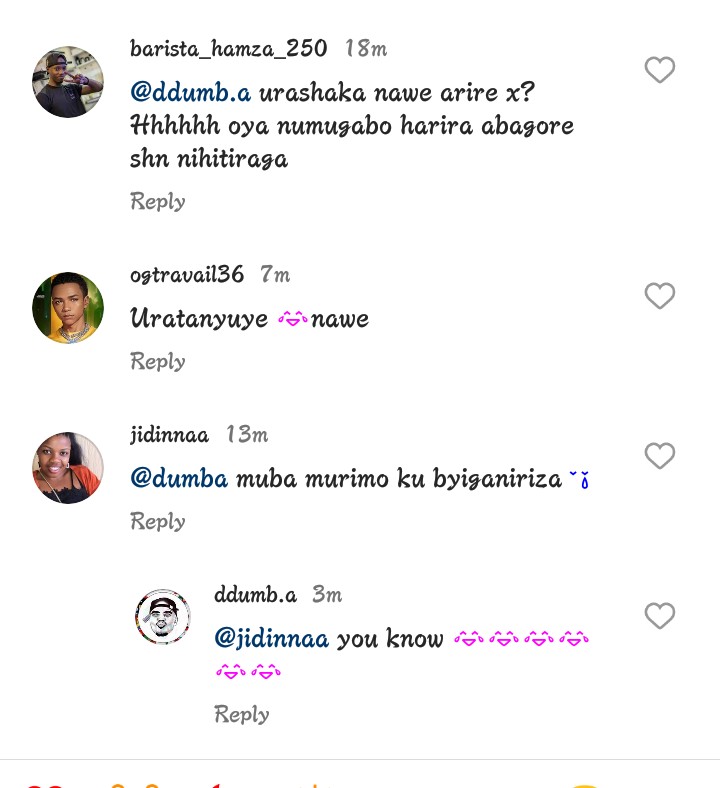Like barista_hamza_250's comment with the heart
Image resolution: width=720 pixels, height=788 pixels.
659,70
